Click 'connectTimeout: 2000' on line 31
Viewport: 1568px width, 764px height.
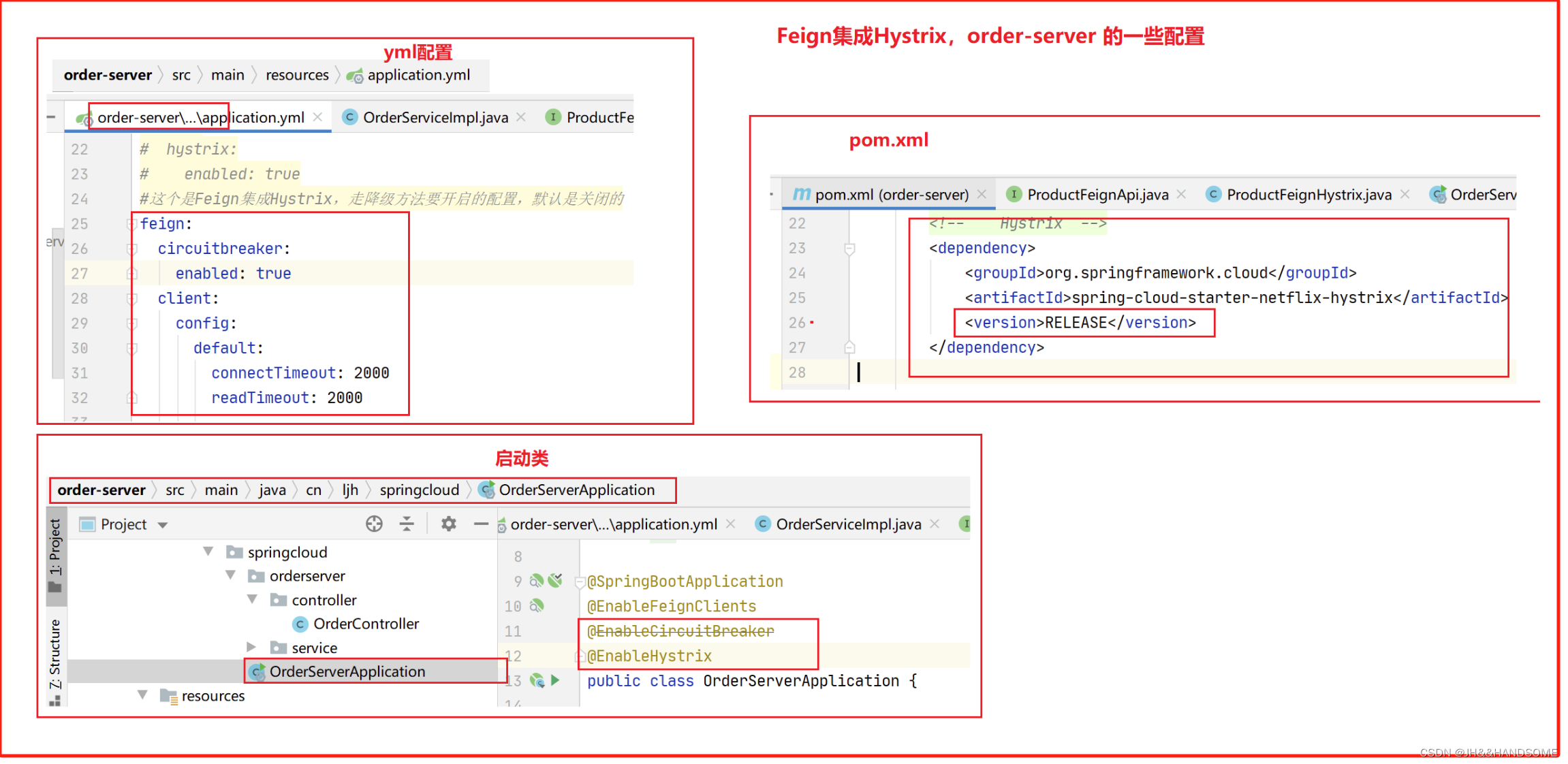(300, 373)
